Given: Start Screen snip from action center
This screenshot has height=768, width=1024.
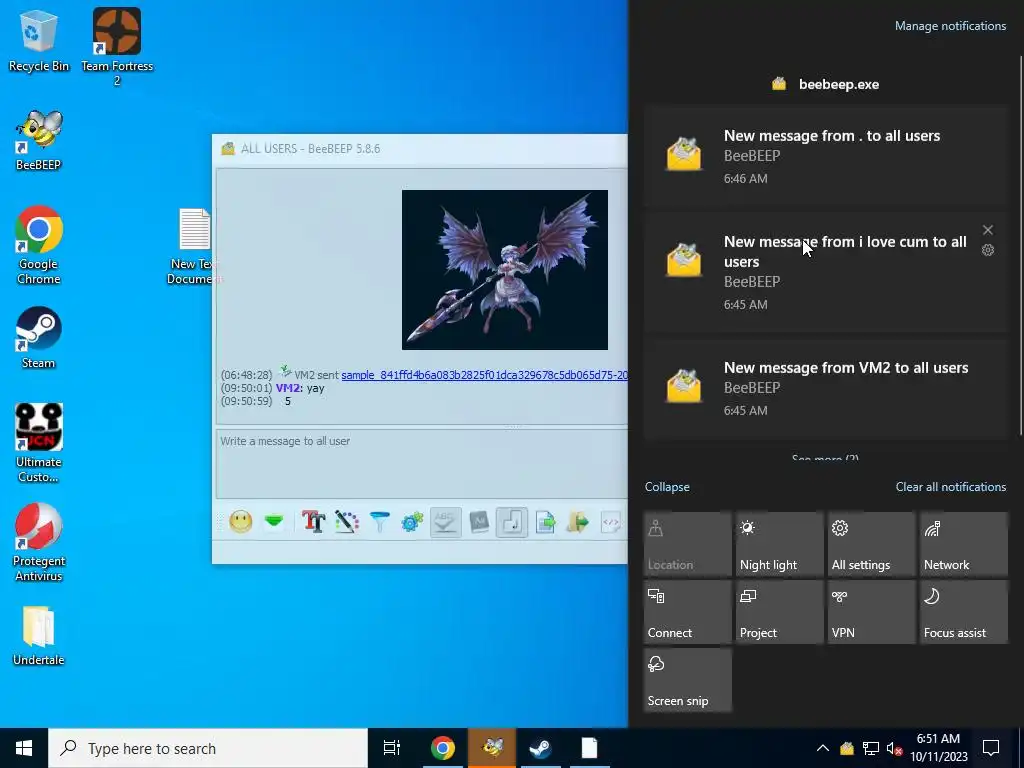Looking at the screenshot, I should [688, 680].
